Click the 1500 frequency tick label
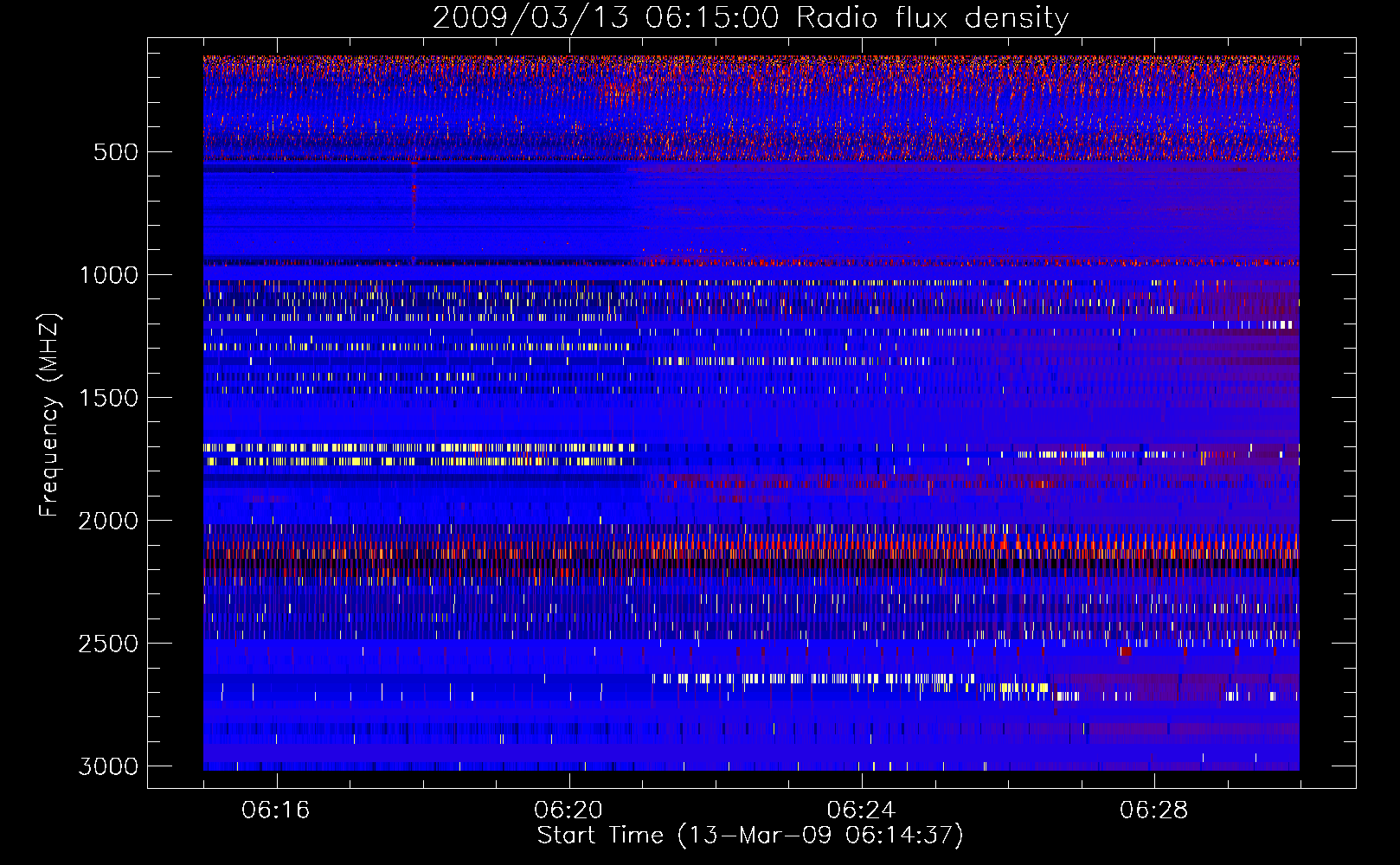The height and width of the screenshot is (865, 1400). pos(108,398)
